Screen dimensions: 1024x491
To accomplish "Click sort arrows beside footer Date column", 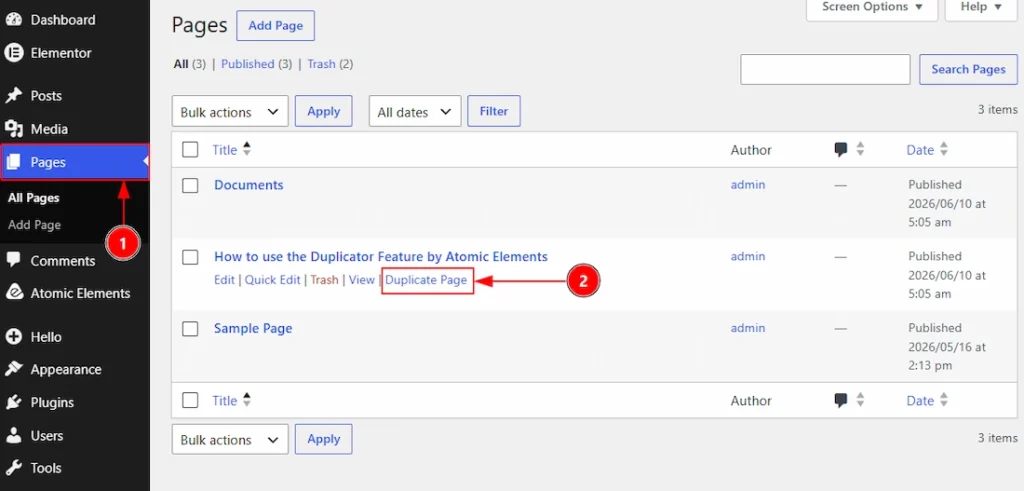I will pyautogui.click(x=944, y=400).
